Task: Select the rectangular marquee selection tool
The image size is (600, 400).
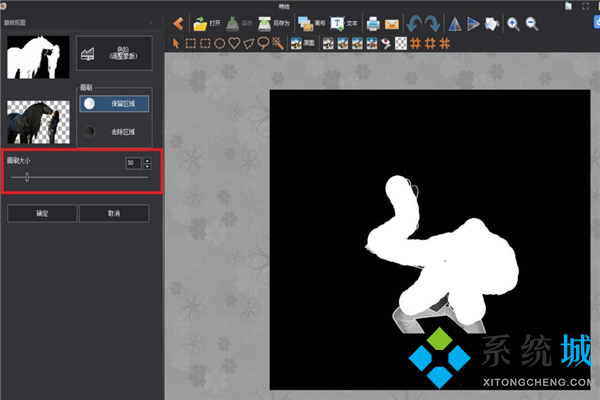Action: [190, 43]
